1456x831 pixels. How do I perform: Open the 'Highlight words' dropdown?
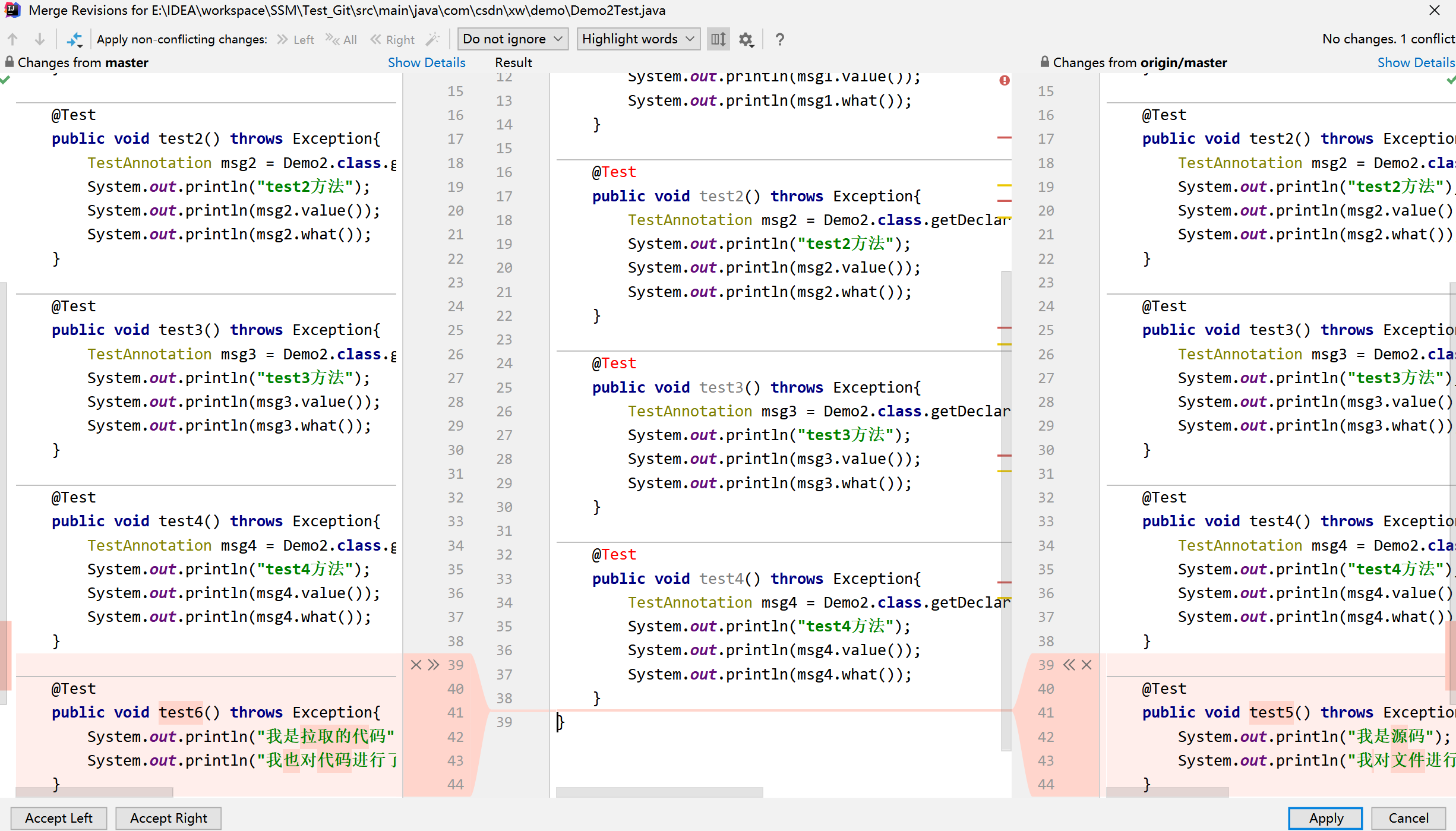pos(638,39)
